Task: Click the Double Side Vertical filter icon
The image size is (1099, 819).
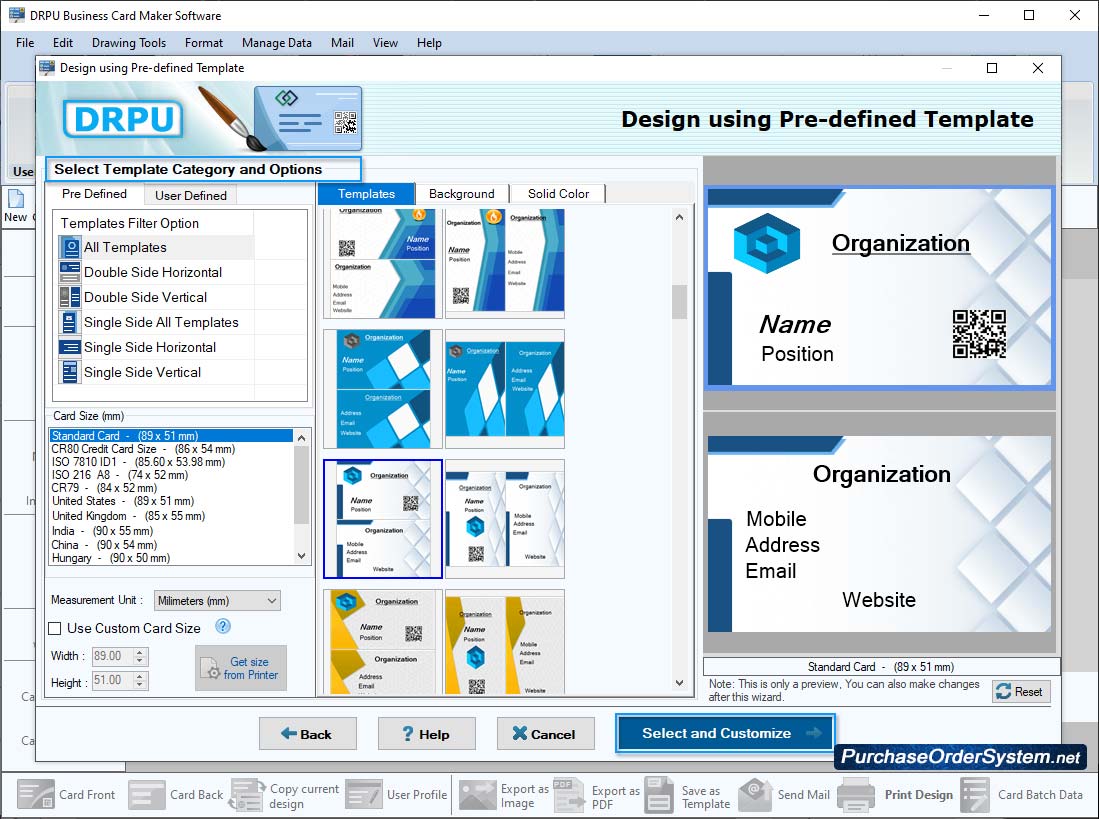Action: point(69,297)
